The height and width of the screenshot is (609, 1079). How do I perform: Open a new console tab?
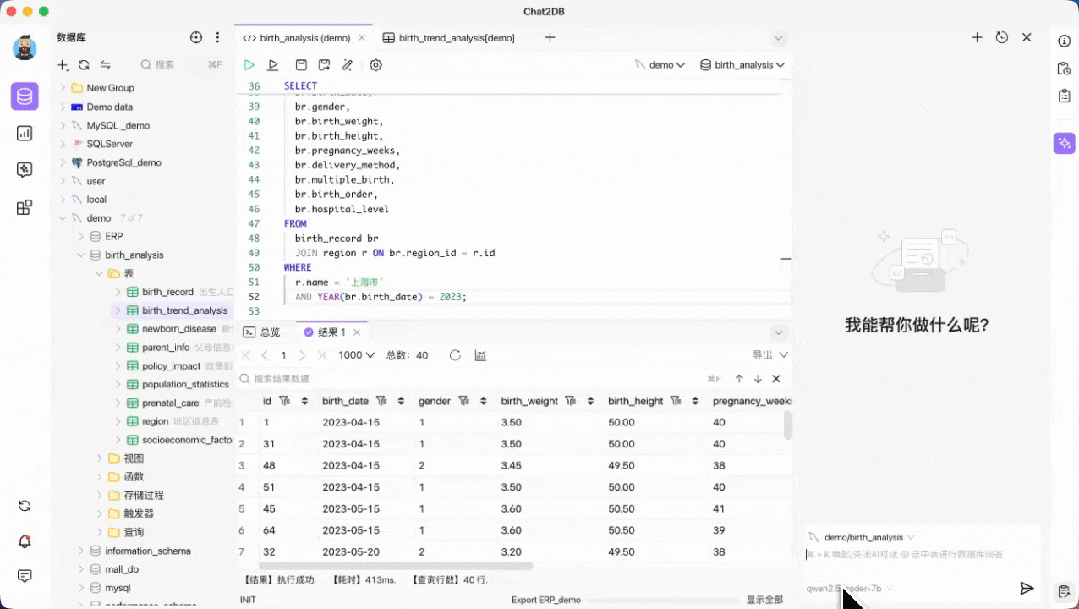tap(550, 37)
